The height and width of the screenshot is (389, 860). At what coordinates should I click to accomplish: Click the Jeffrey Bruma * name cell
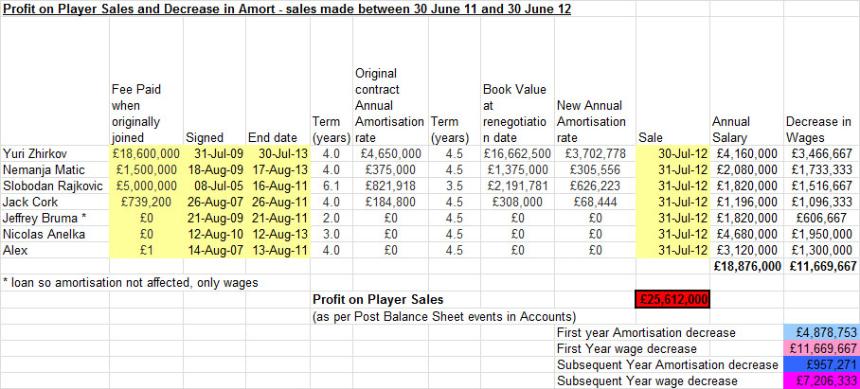[55, 218]
